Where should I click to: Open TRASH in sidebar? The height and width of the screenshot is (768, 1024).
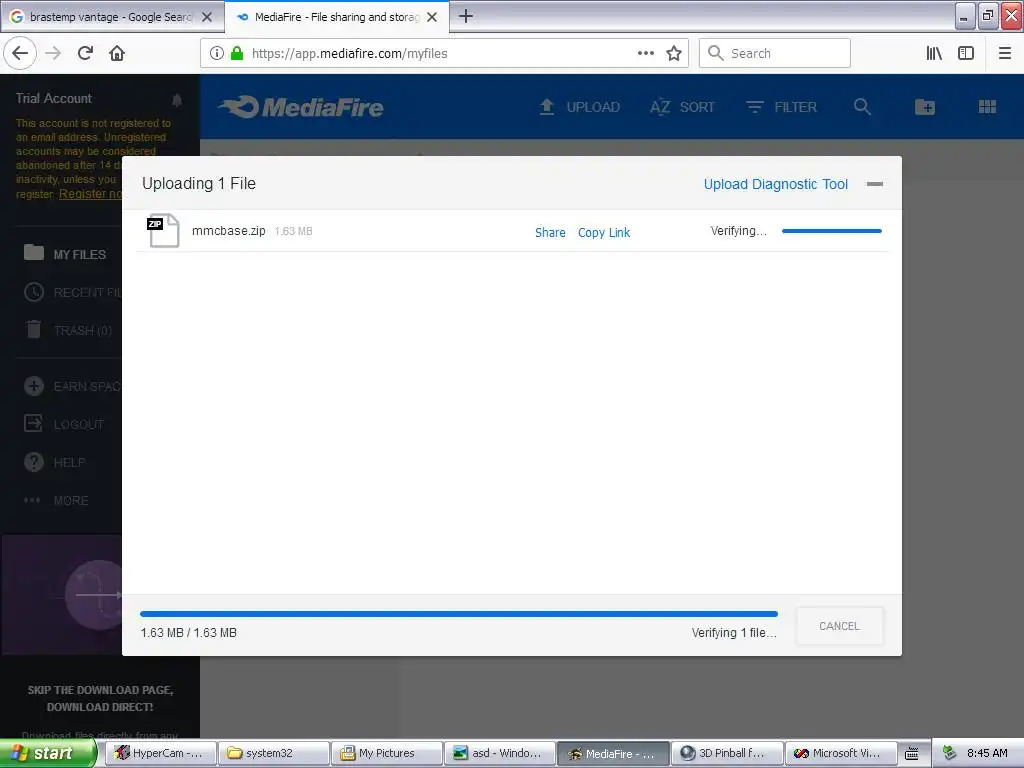point(68,330)
